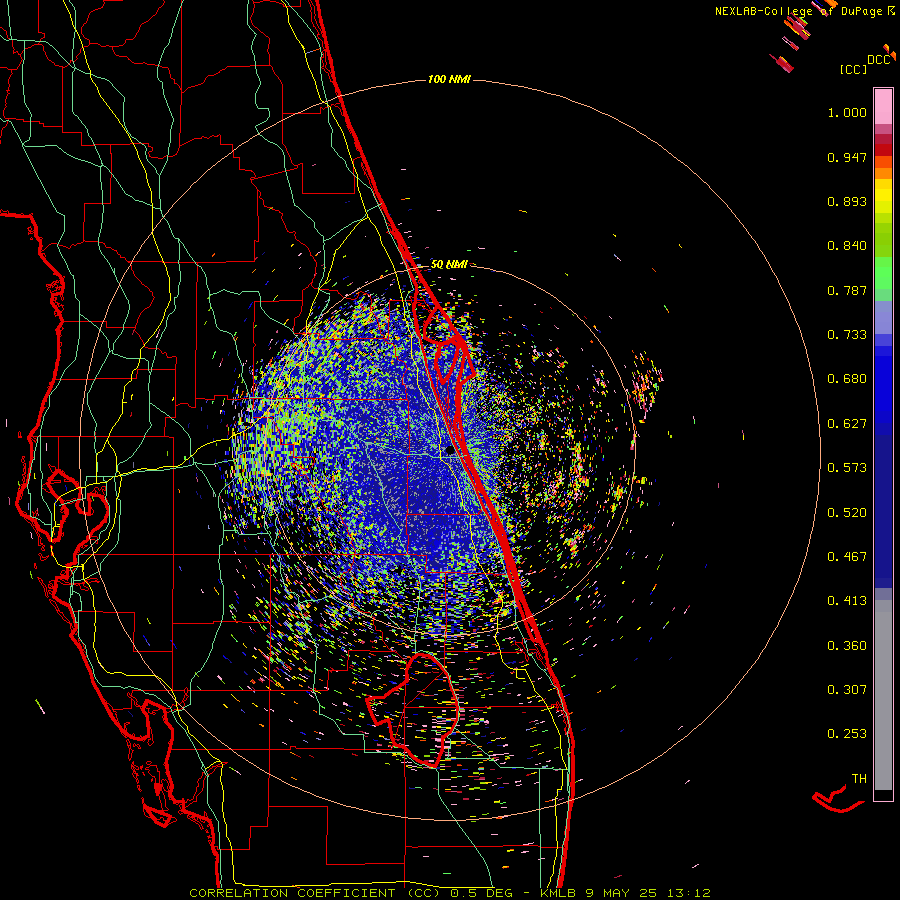Image resolution: width=900 pixels, height=900 pixels.
Task: Click the Correlation Coefficient caption at bottom
Action: point(450,893)
